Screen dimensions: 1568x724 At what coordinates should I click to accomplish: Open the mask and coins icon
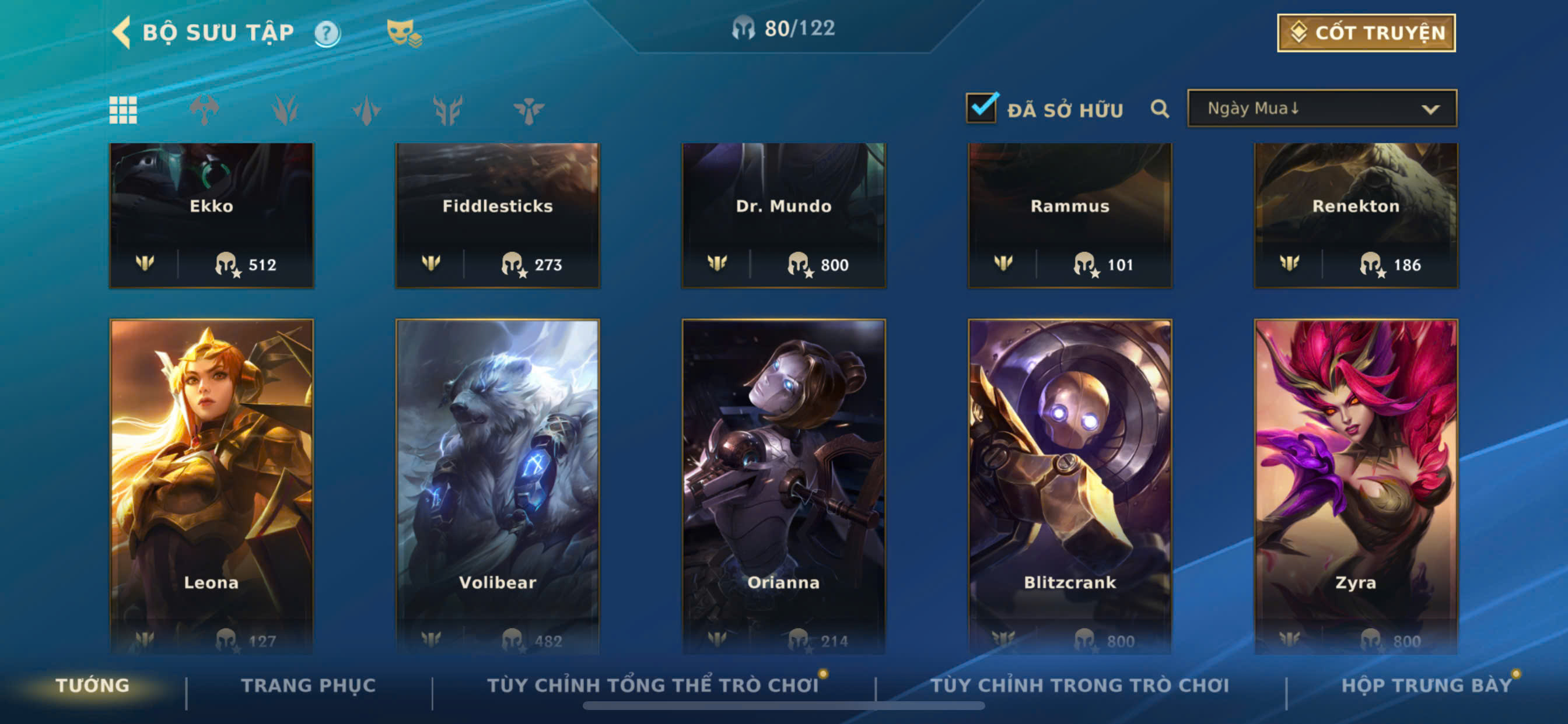click(x=404, y=33)
